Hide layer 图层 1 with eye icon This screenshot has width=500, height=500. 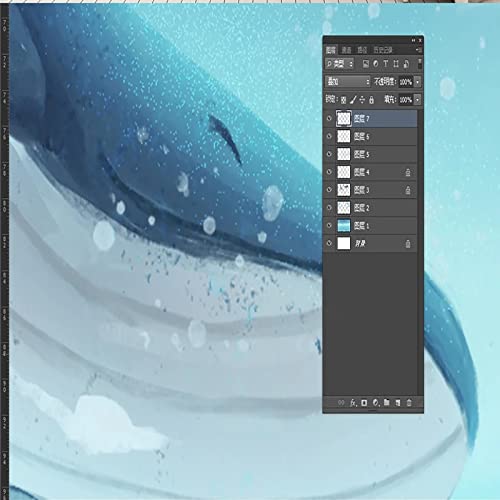(329, 226)
